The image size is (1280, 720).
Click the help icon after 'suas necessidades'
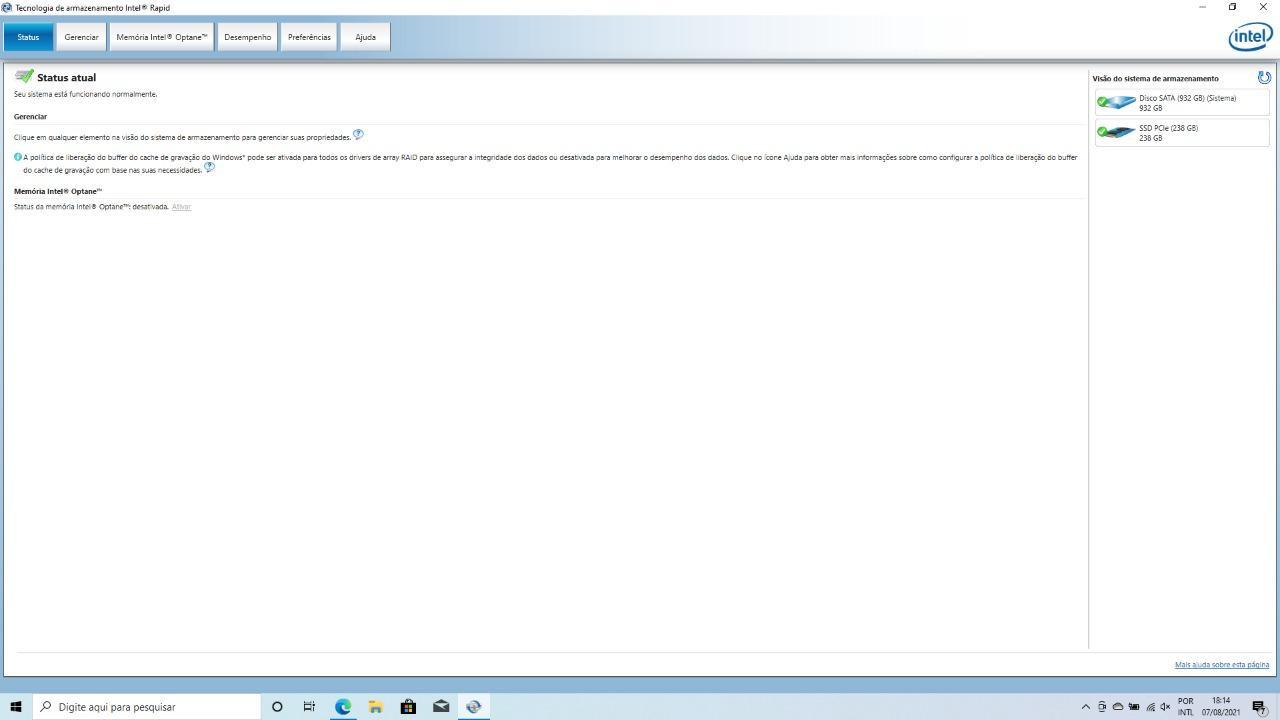click(x=209, y=167)
